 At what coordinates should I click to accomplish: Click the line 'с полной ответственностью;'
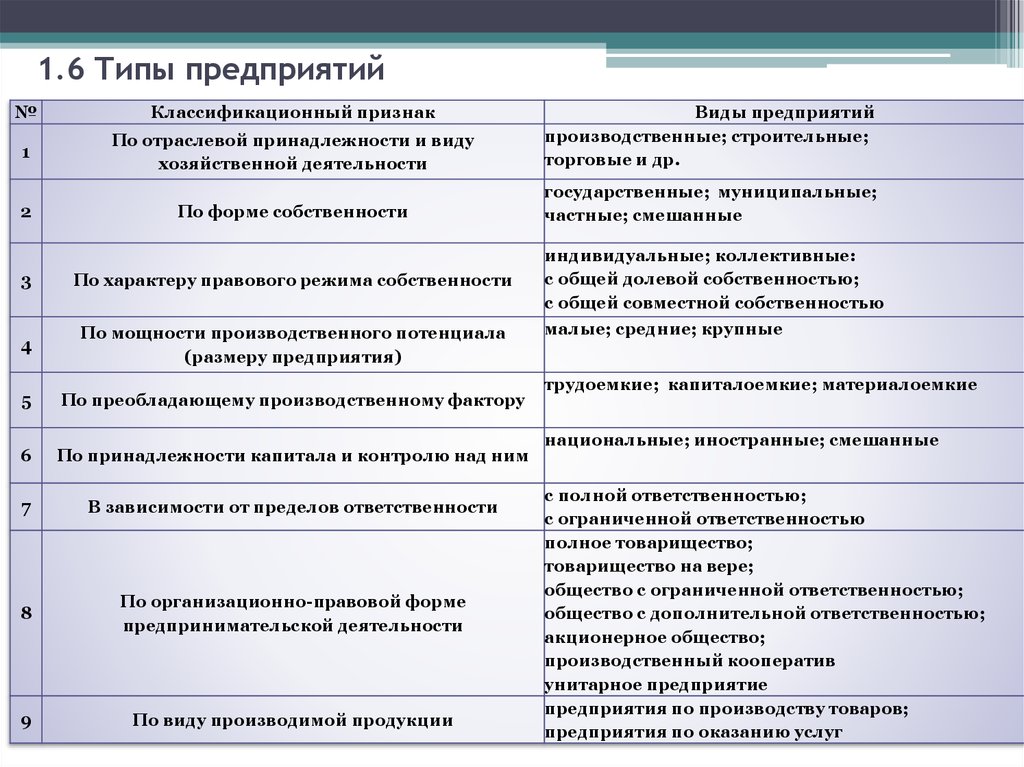tap(675, 496)
